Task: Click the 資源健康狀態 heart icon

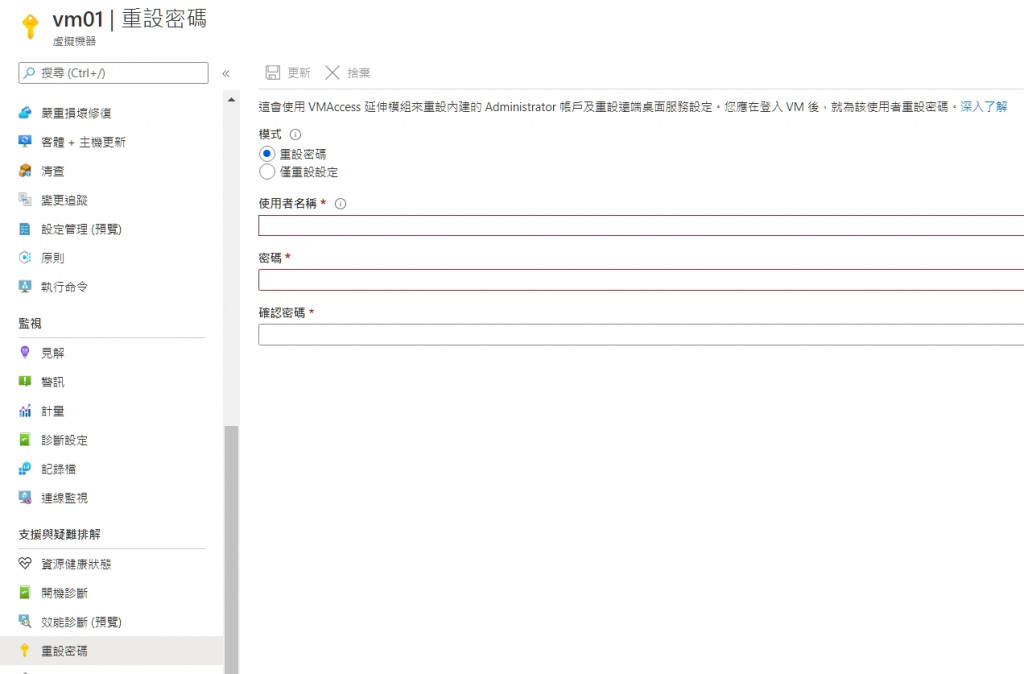Action: coord(25,563)
